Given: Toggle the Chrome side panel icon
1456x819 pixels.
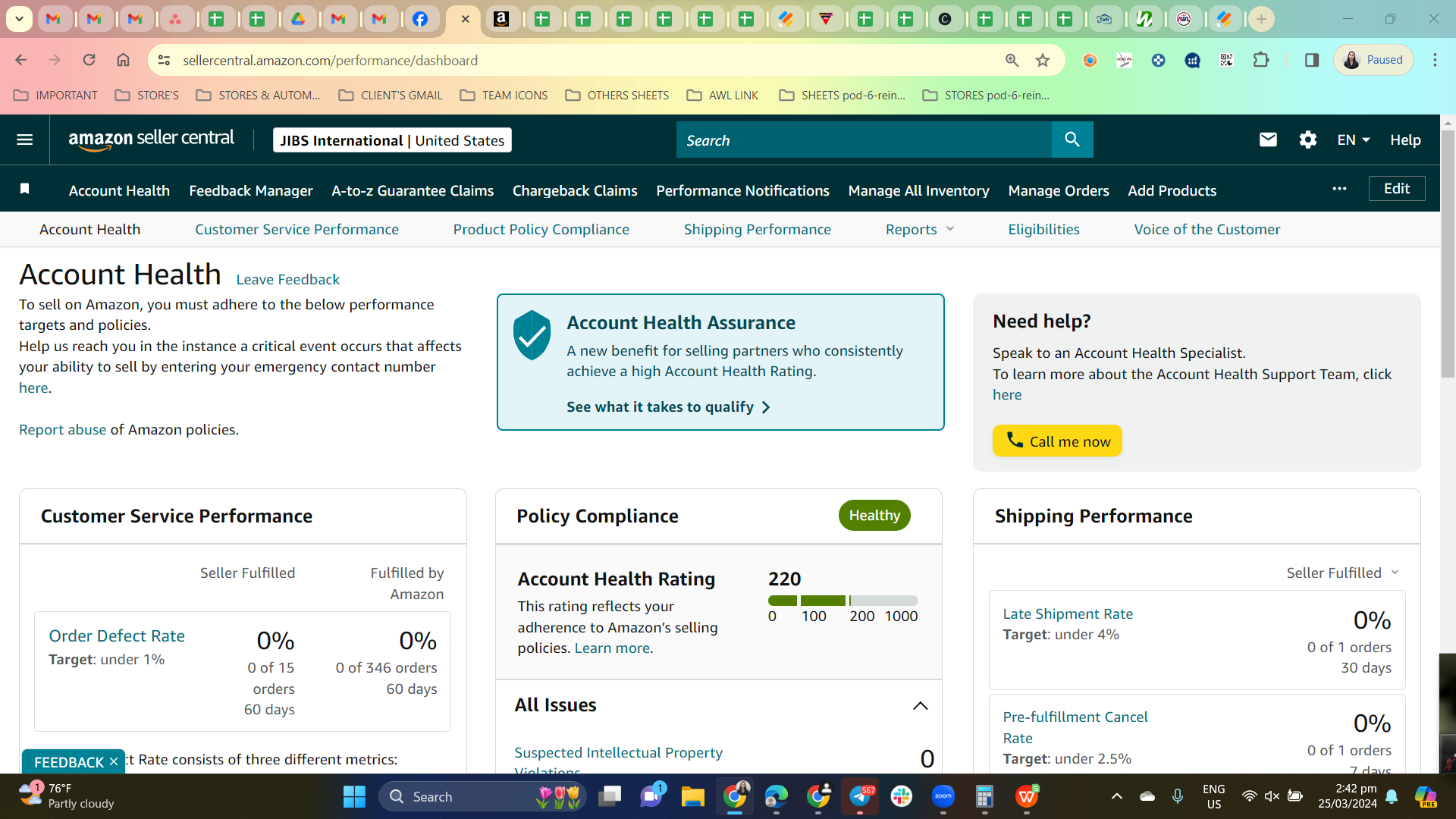Looking at the screenshot, I should [1311, 60].
